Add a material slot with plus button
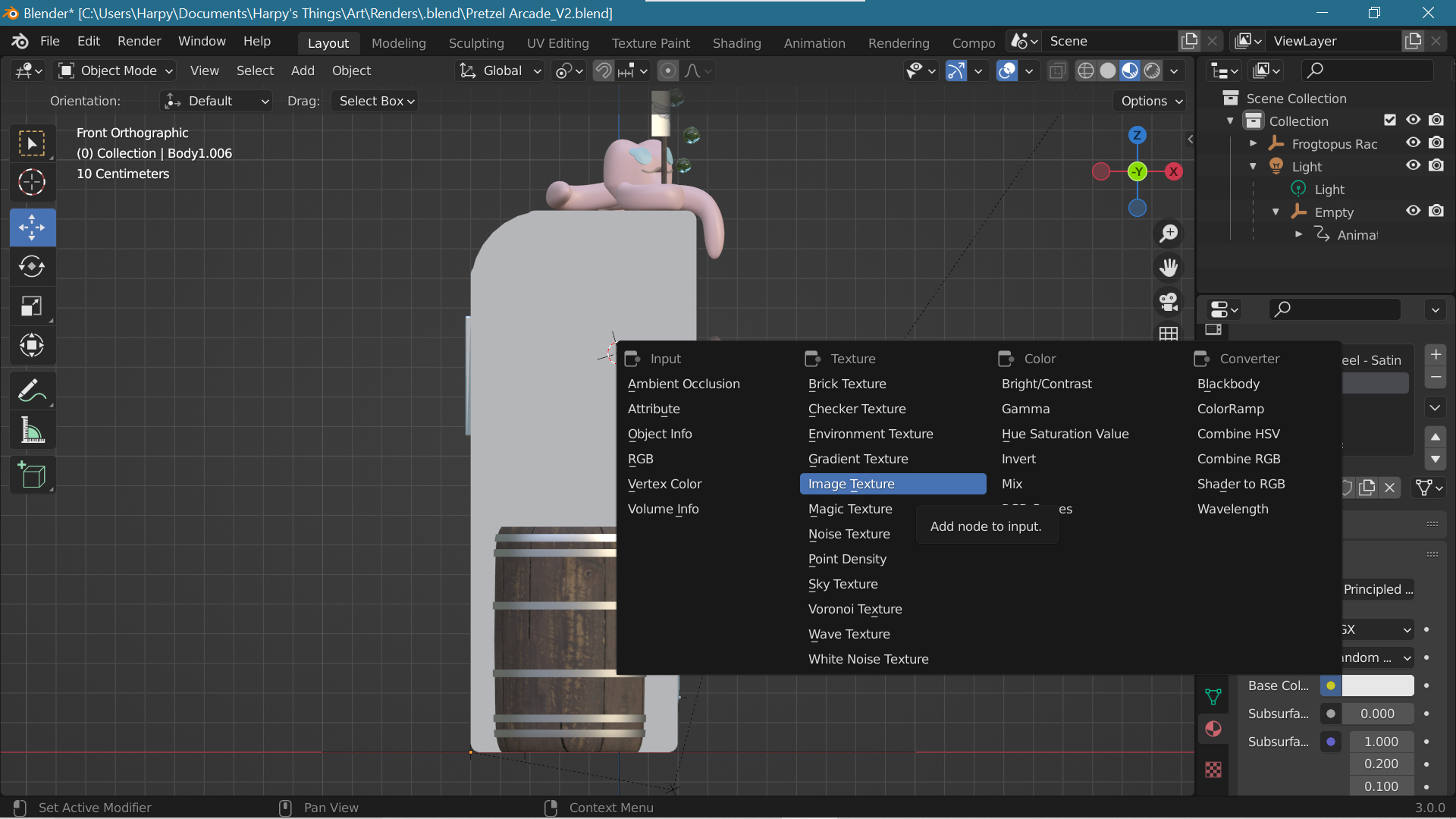Viewport: 1456px width, 819px height. [x=1436, y=354]
